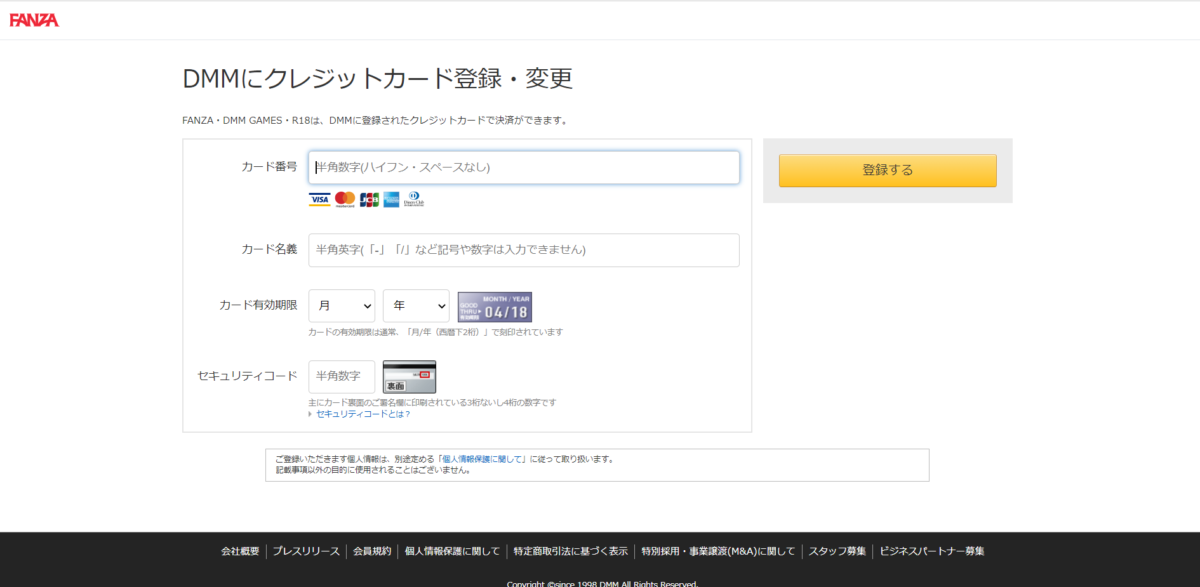Open ビジネスパートナー募集 footer link
Screen dimensions: 1200x587
pyautogui.click(x=932, y=551)
